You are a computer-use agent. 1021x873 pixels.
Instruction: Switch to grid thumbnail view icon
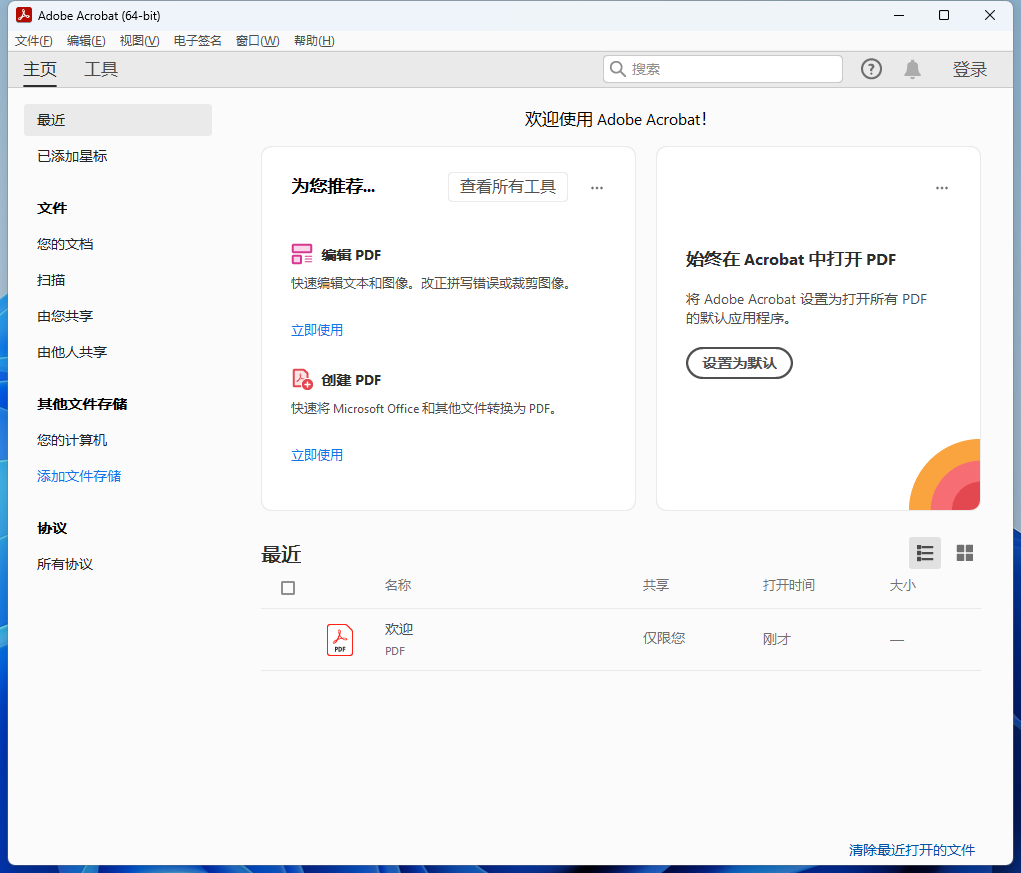[964, 553]
